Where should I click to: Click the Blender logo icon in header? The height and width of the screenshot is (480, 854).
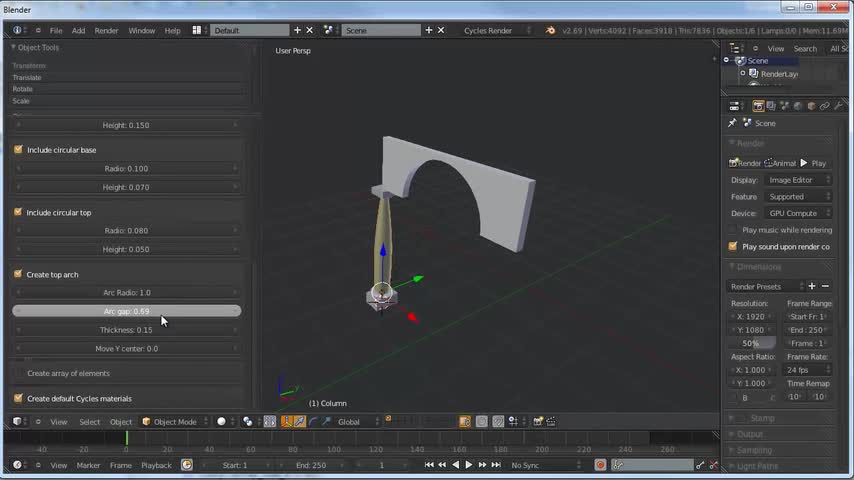coord(550,31)
